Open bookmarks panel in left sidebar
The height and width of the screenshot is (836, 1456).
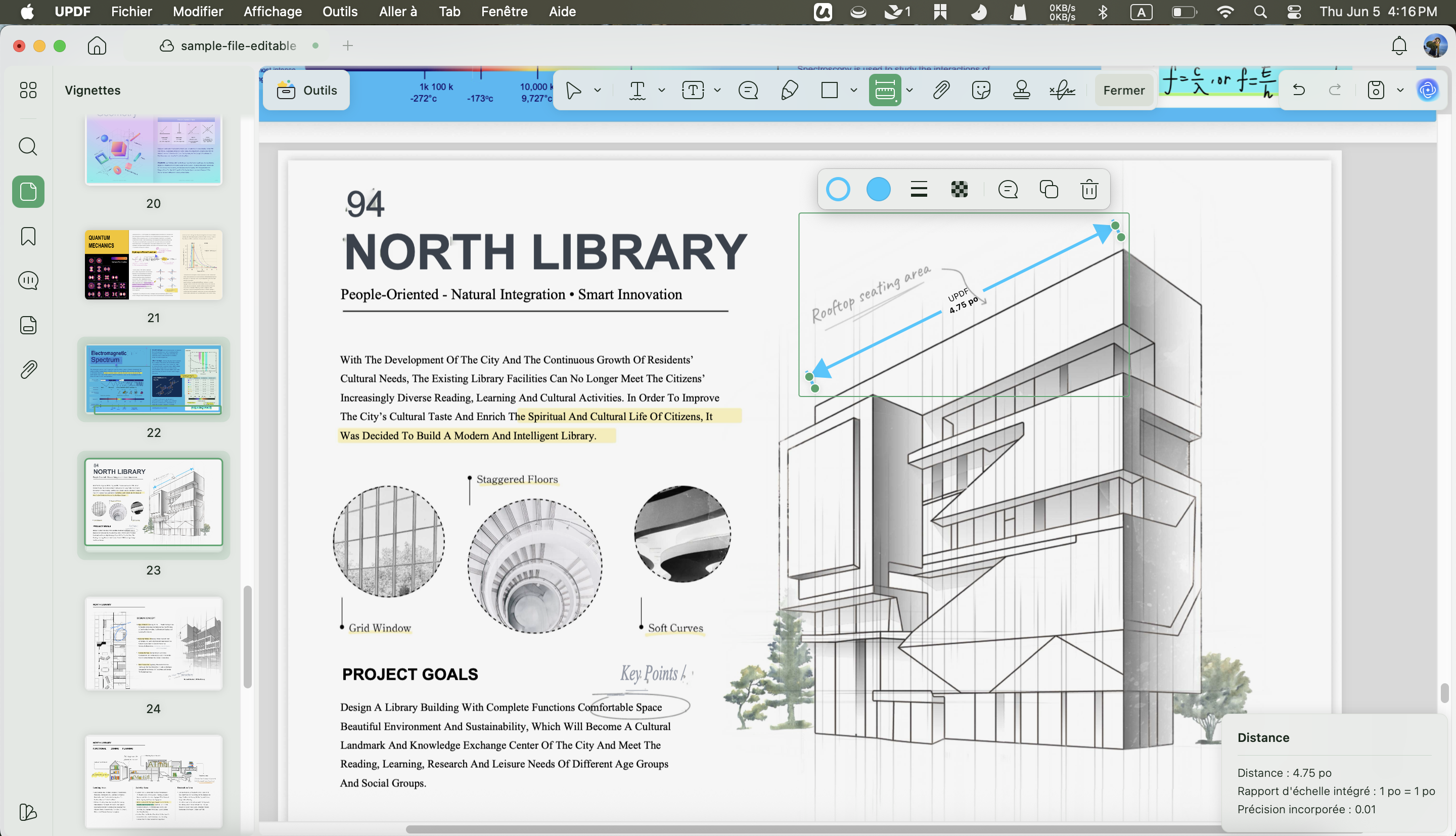(28, 236)
